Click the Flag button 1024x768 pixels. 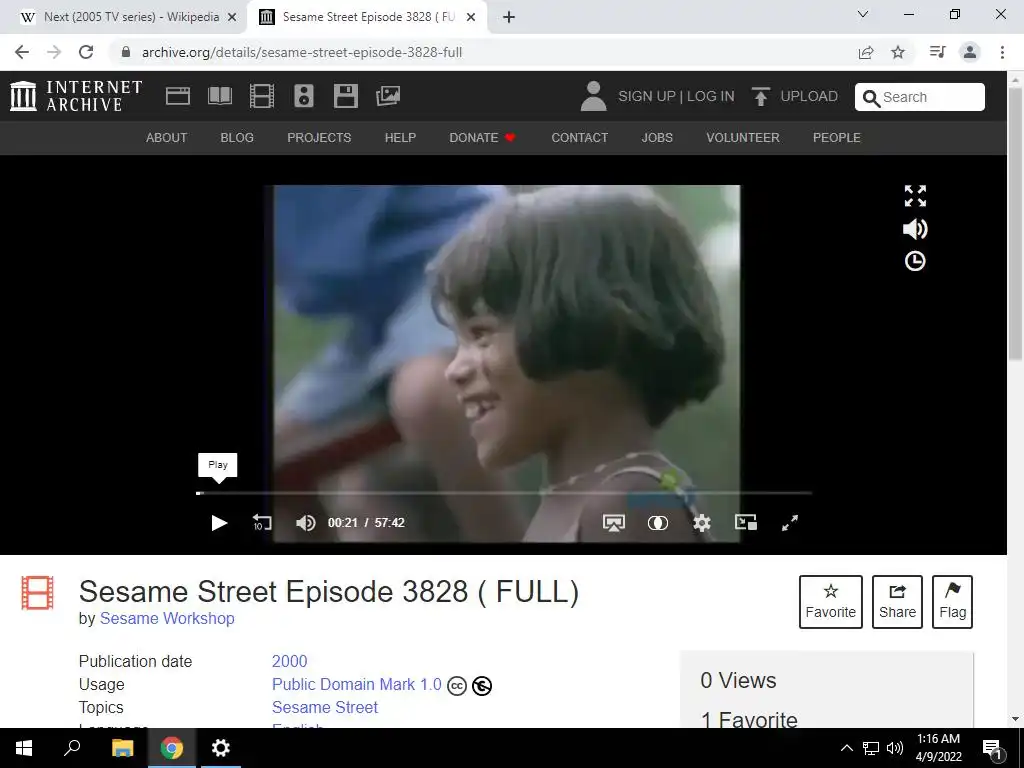coord(952,602)
